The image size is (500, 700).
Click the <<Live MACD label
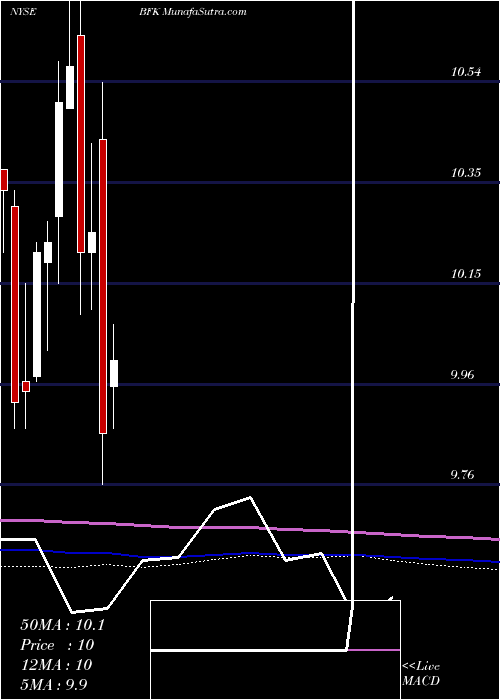[x=421, y=674]
